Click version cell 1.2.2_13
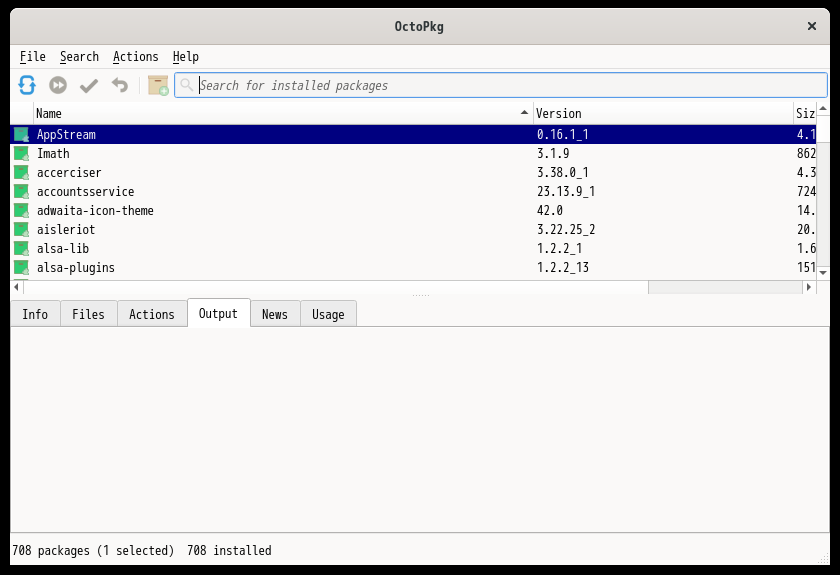This screenshot has height=575, width=840. (562, 267)
